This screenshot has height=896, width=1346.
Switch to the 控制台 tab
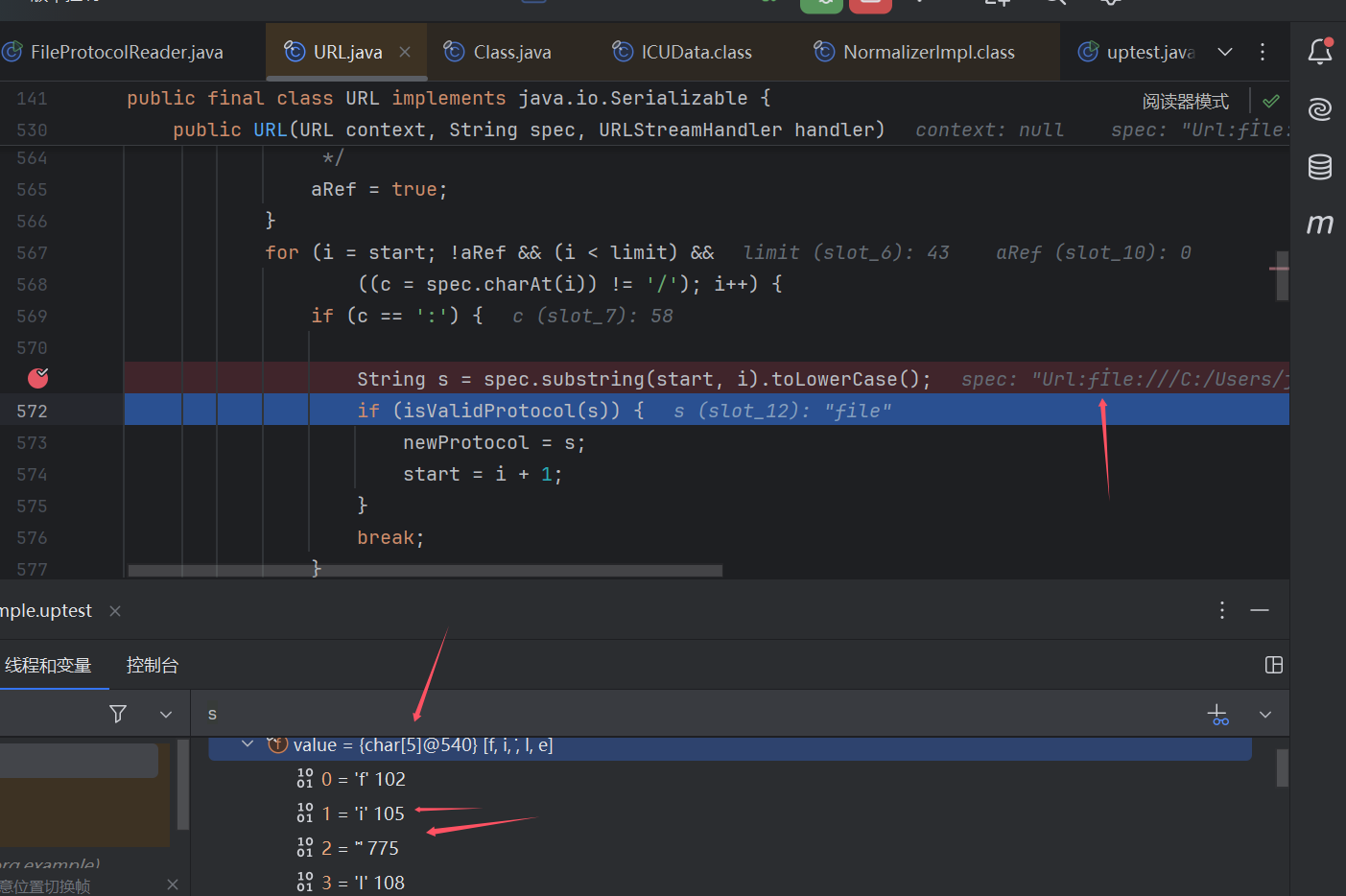[153, 665]
